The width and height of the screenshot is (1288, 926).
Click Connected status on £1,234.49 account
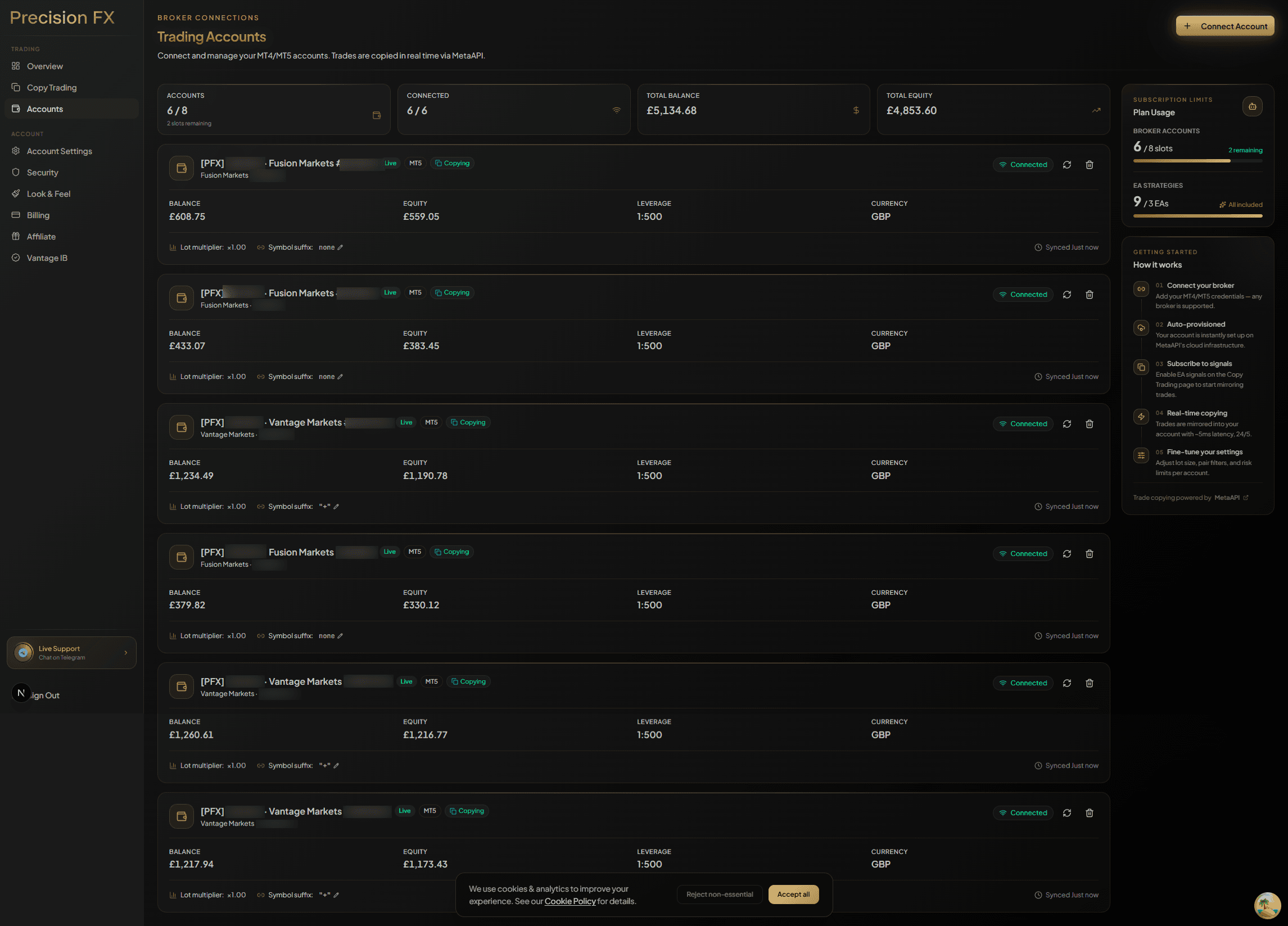coord(1023,424)
